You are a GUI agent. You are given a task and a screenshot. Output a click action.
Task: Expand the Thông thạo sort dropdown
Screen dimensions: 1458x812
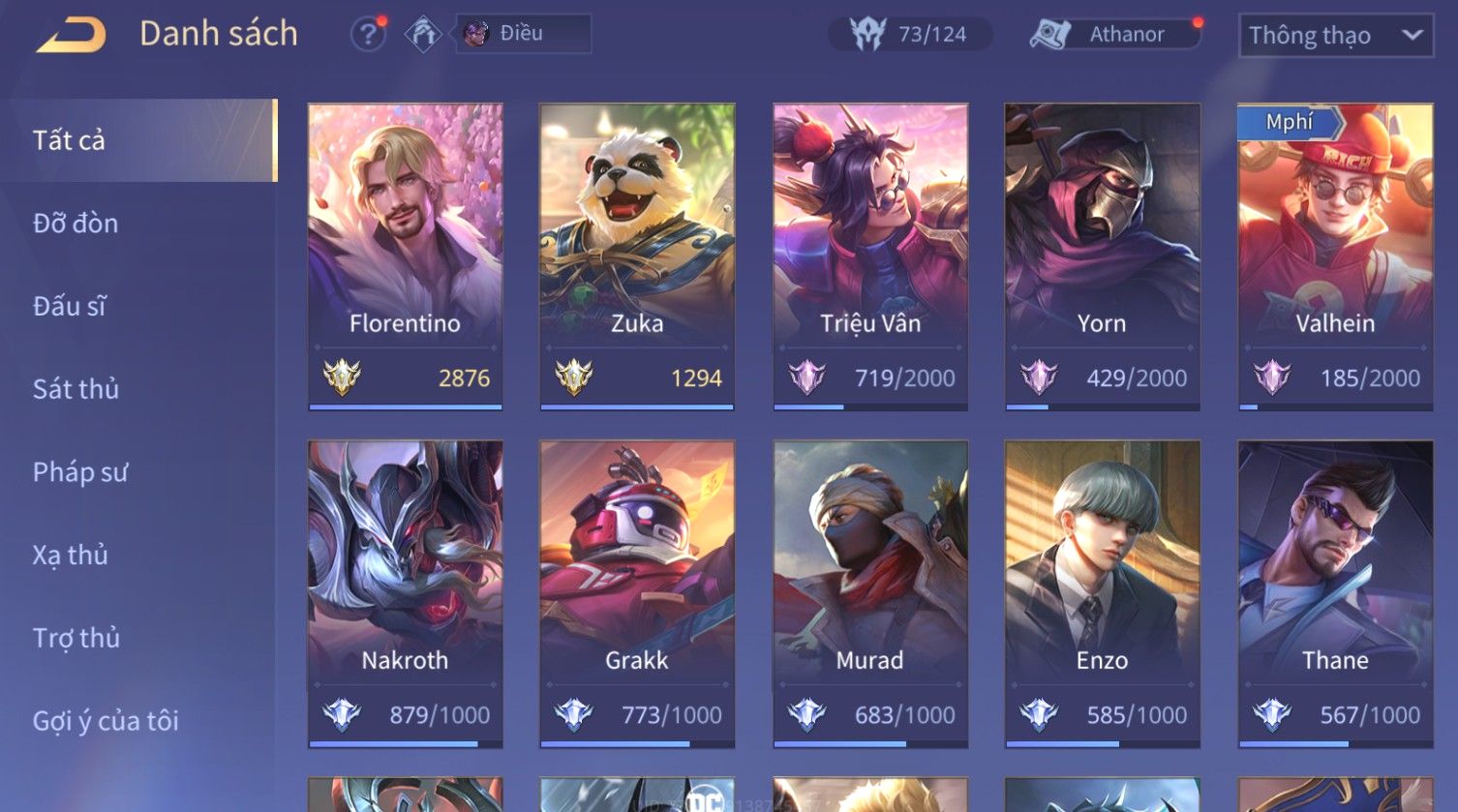1335,36
